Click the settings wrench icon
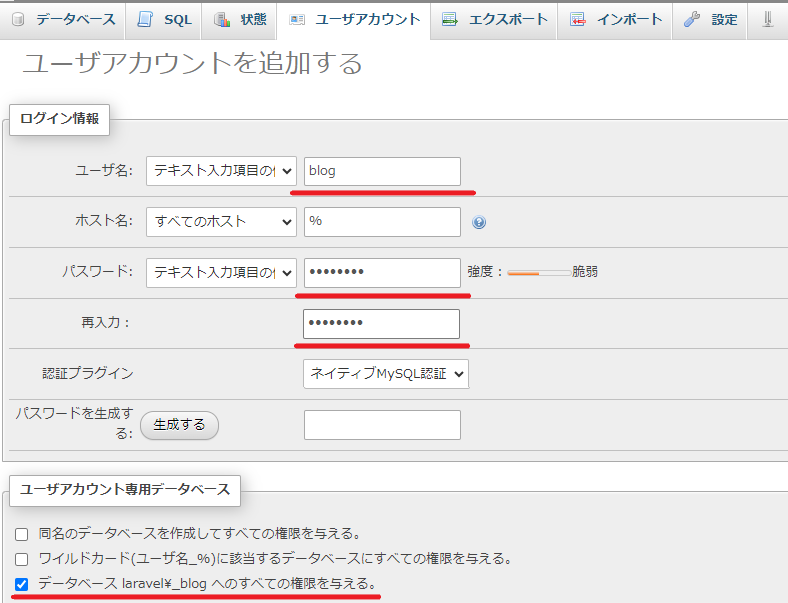 point(693,20)
